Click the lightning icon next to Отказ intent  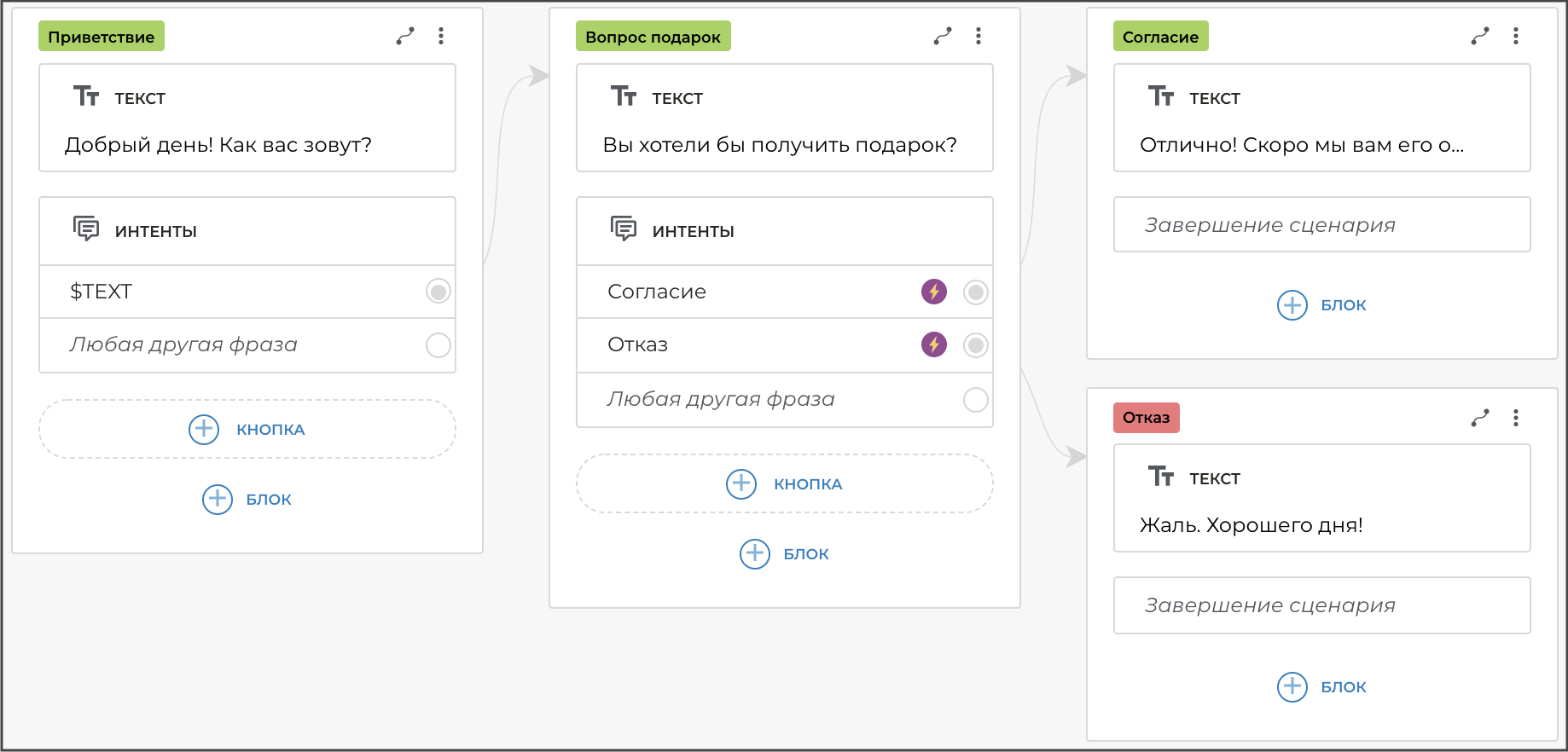pos(934,344)
